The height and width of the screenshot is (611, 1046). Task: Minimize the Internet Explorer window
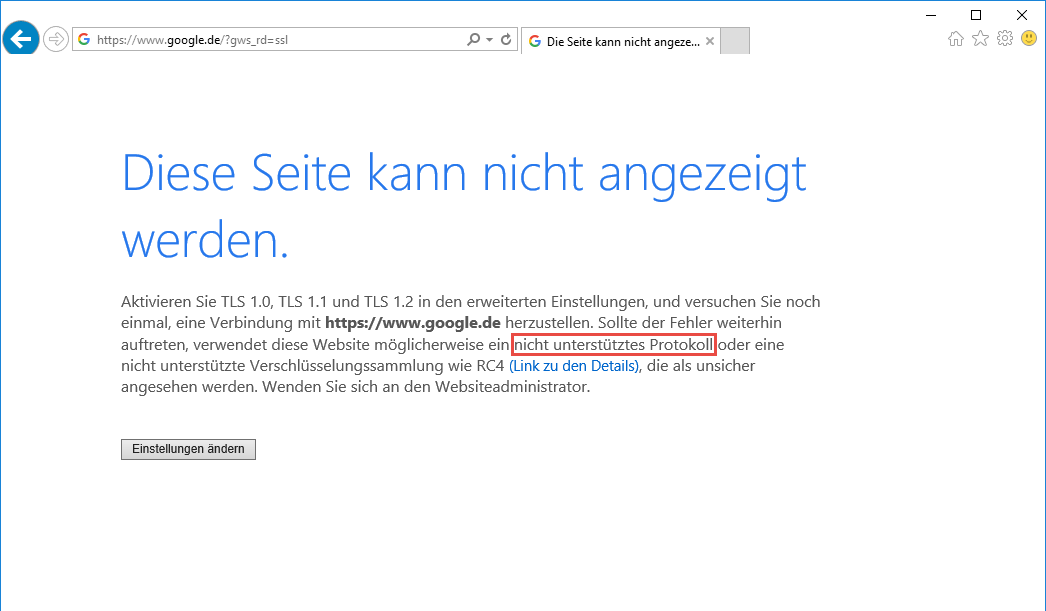(x=931, y=14)
